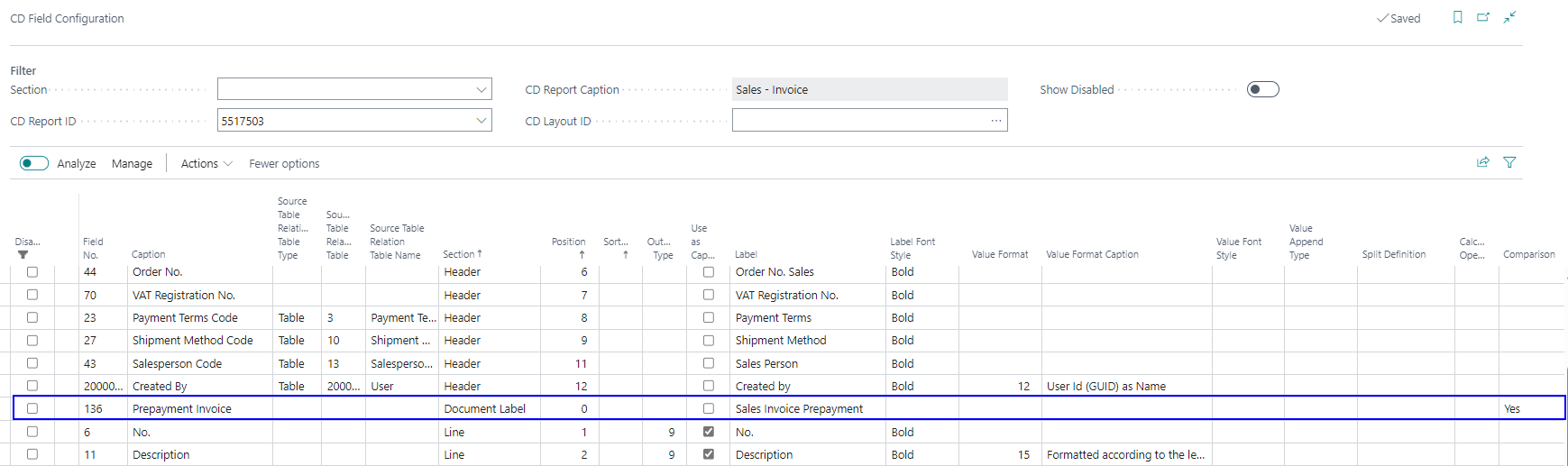Click the Sales Invoice Prepayment label cell

tap(799, 408)
